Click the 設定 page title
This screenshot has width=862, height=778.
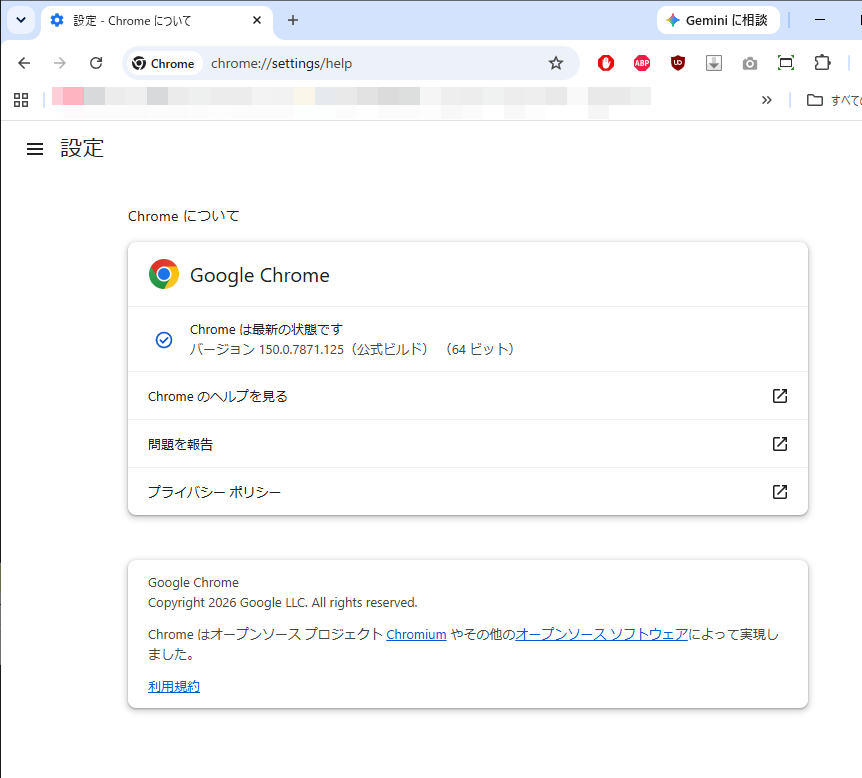point(82,148)
